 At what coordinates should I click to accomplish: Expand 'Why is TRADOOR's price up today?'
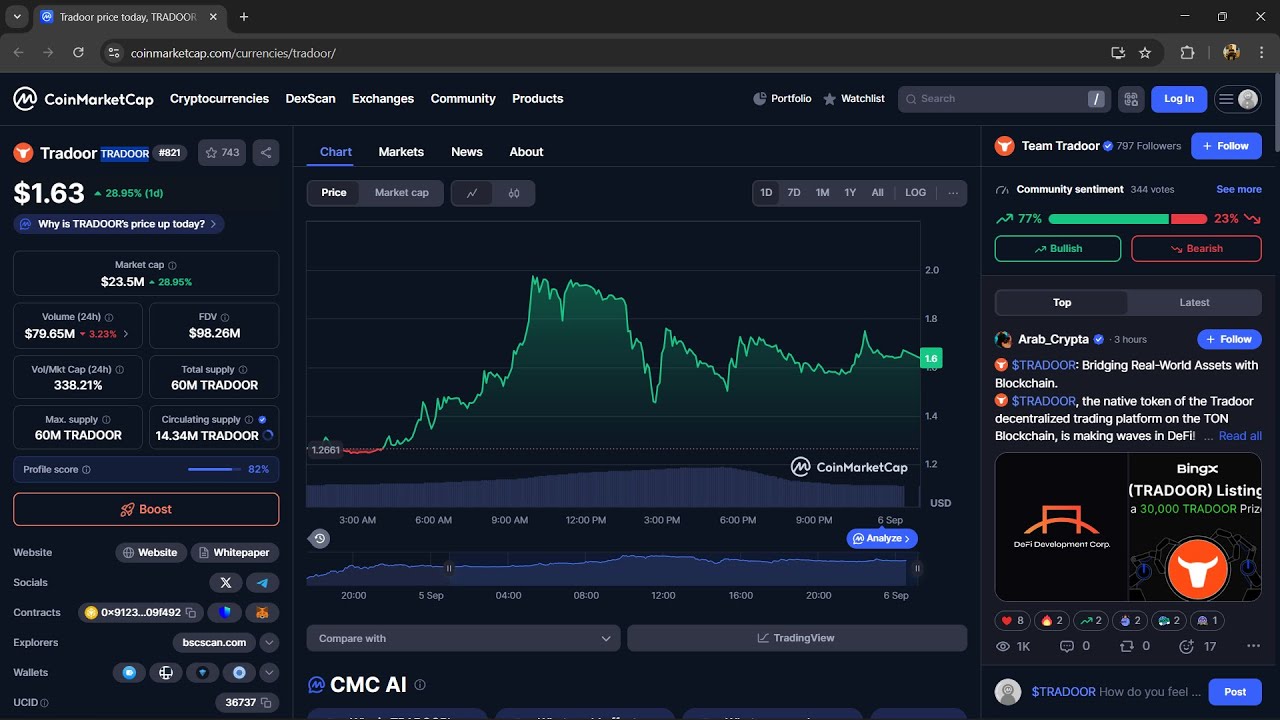click(x=119, y=224)
